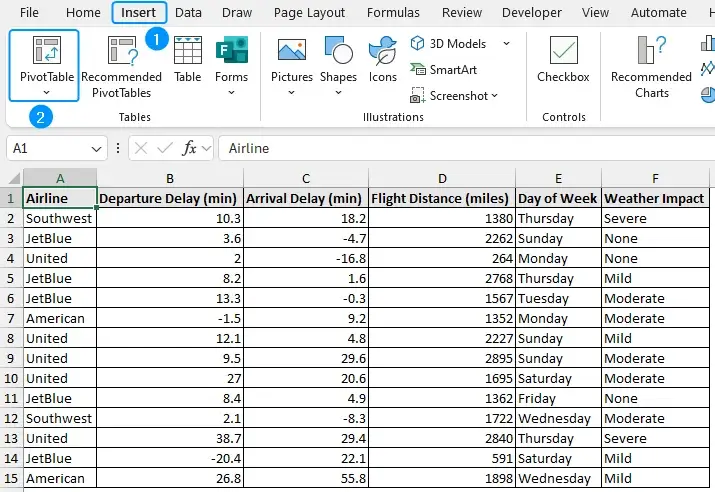Click the Flight Distance (miles) header cell
The image size is (715, 492).
[442, 198]
